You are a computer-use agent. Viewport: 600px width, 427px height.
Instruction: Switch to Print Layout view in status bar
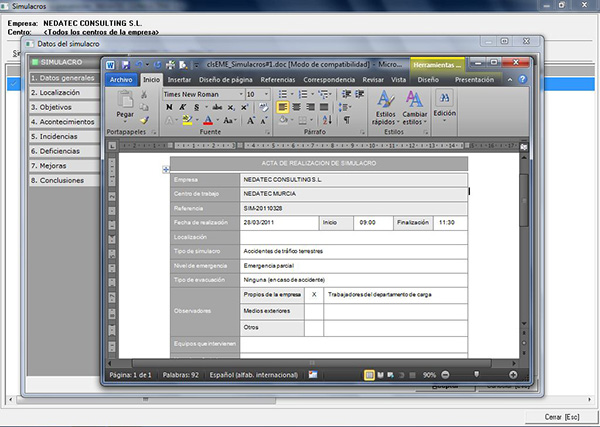click(369, 375)
